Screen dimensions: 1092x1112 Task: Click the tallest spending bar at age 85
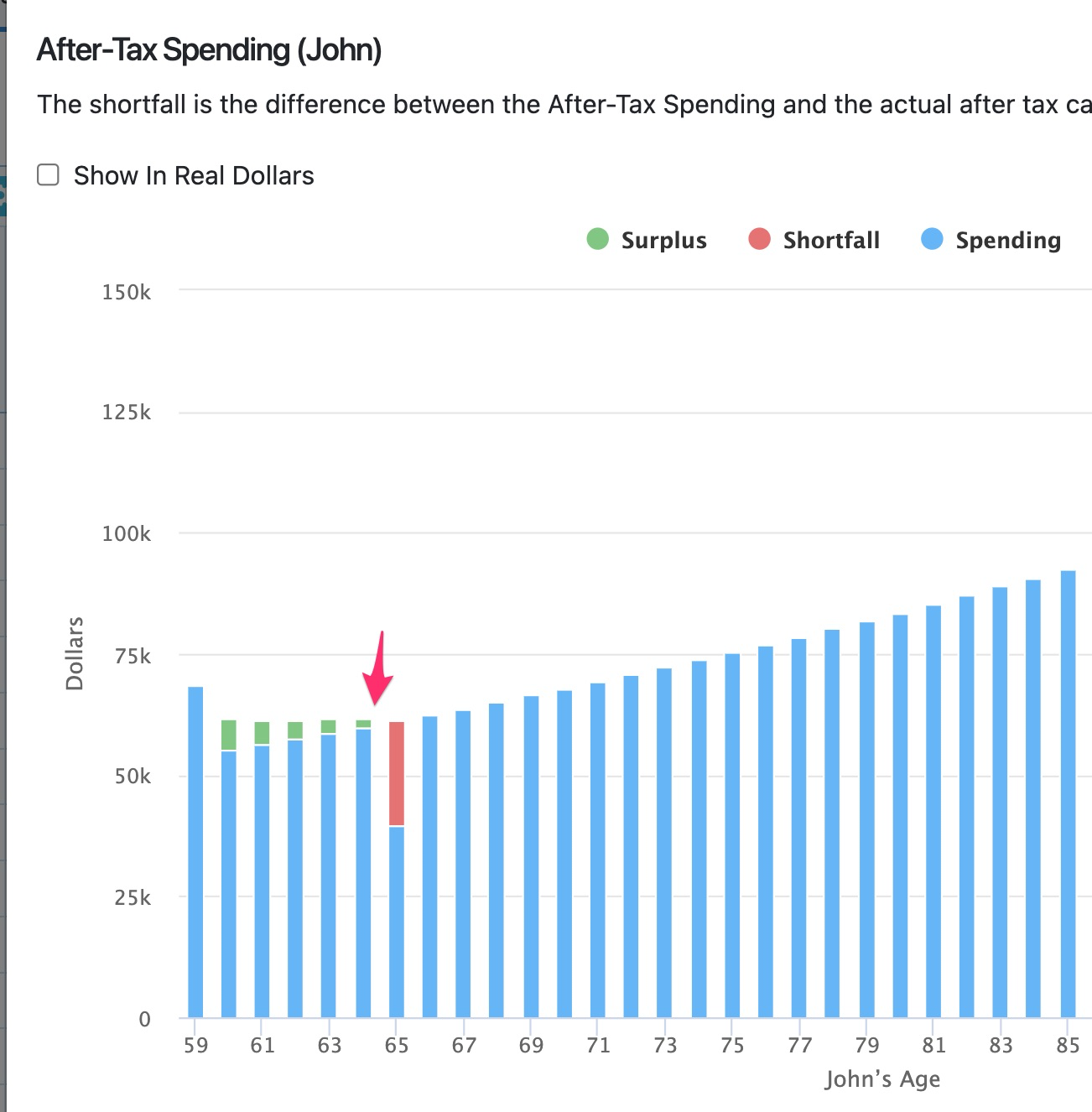click(1069, 797)
